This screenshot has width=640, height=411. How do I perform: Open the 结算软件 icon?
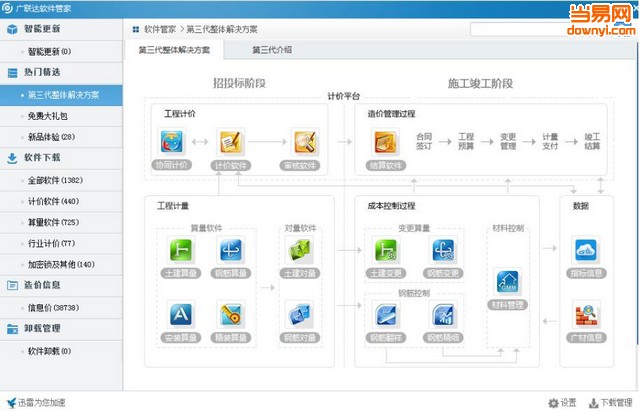coord(386,142)
